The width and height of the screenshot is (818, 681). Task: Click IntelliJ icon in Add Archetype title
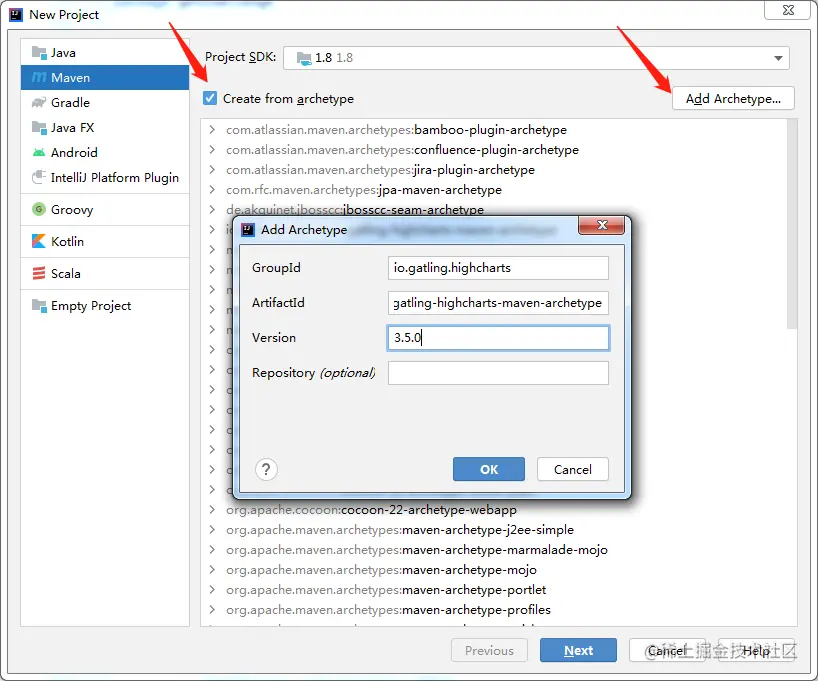248,230
